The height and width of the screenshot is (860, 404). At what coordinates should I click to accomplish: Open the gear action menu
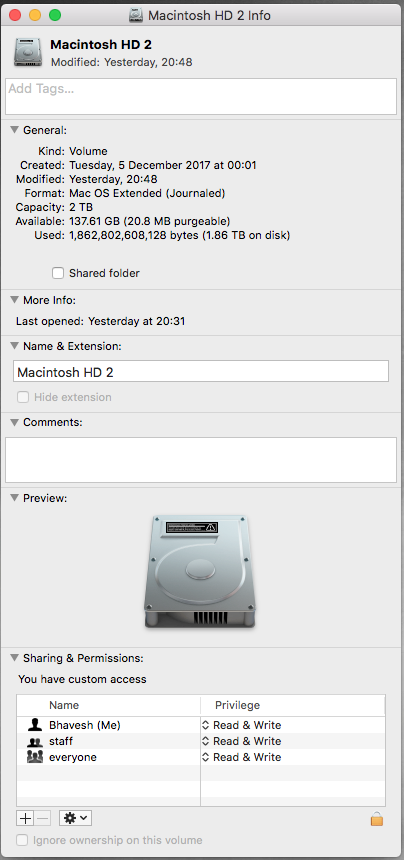75,819
